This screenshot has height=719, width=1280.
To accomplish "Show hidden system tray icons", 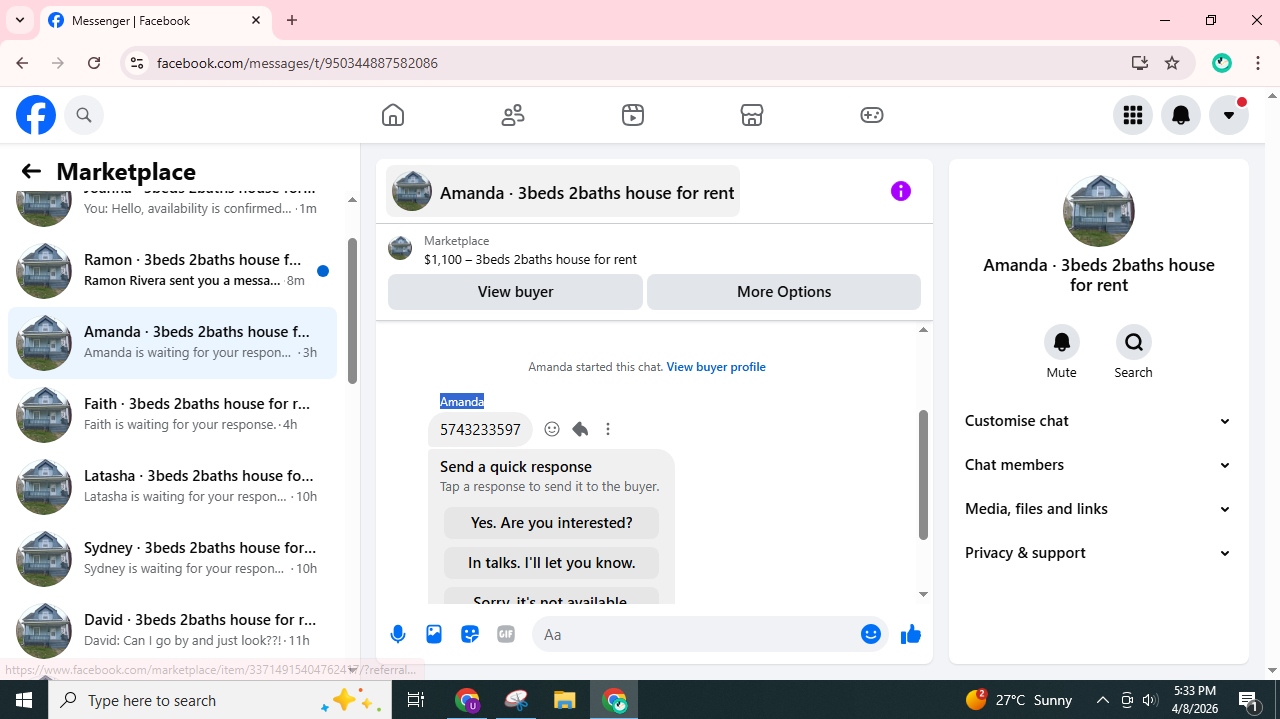I will point(1102,700).
